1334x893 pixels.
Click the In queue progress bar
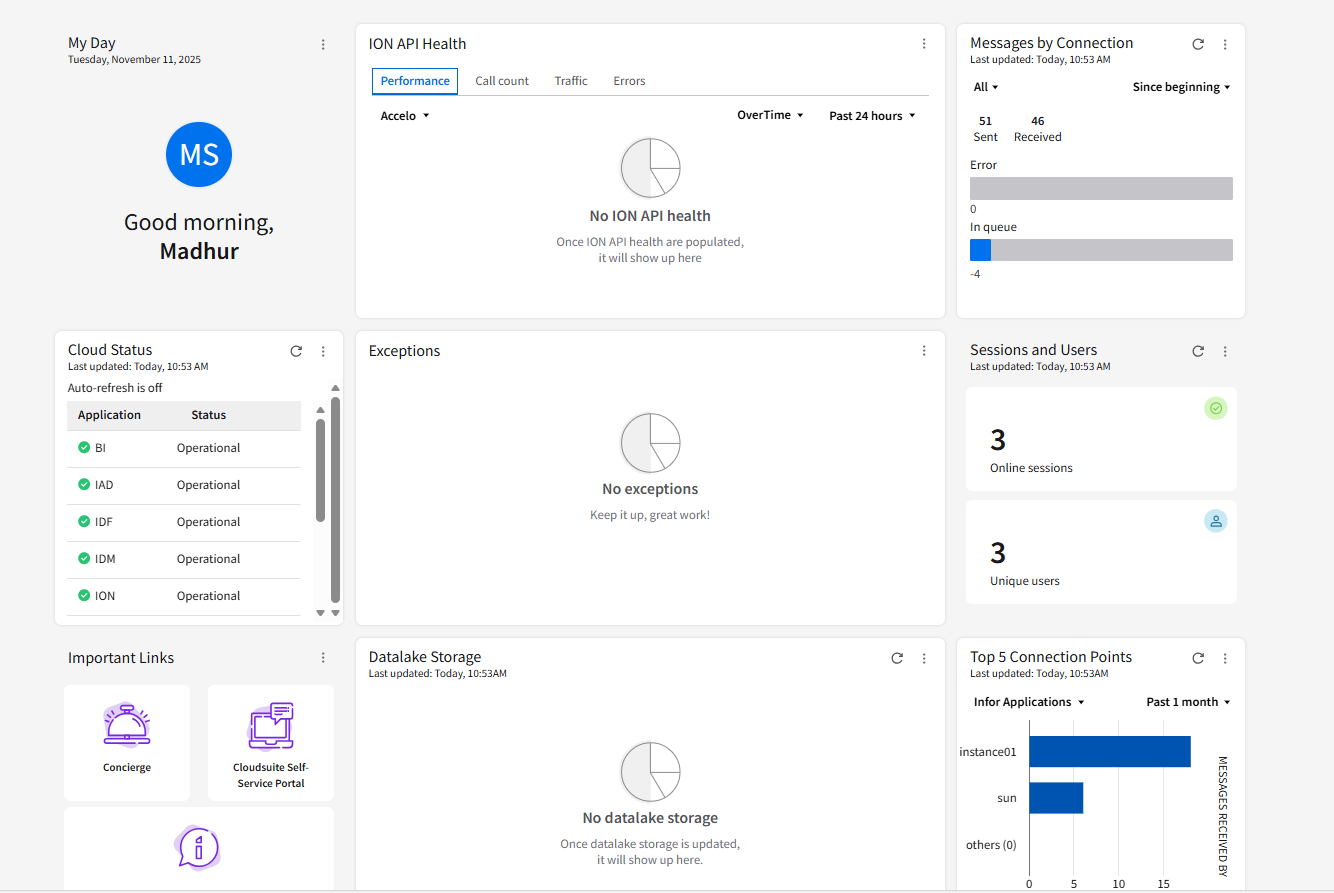tap(1100, 249)
